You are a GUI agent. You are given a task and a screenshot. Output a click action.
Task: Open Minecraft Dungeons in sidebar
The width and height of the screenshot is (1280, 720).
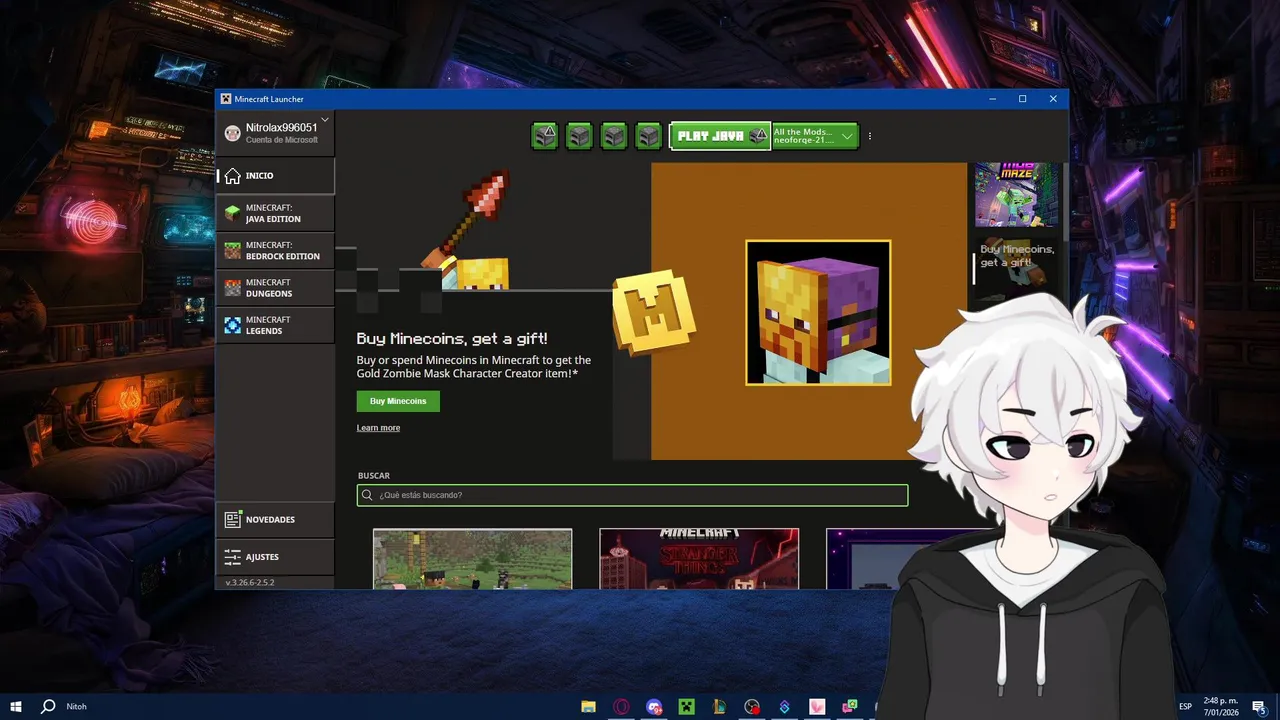tap(276, 288)
